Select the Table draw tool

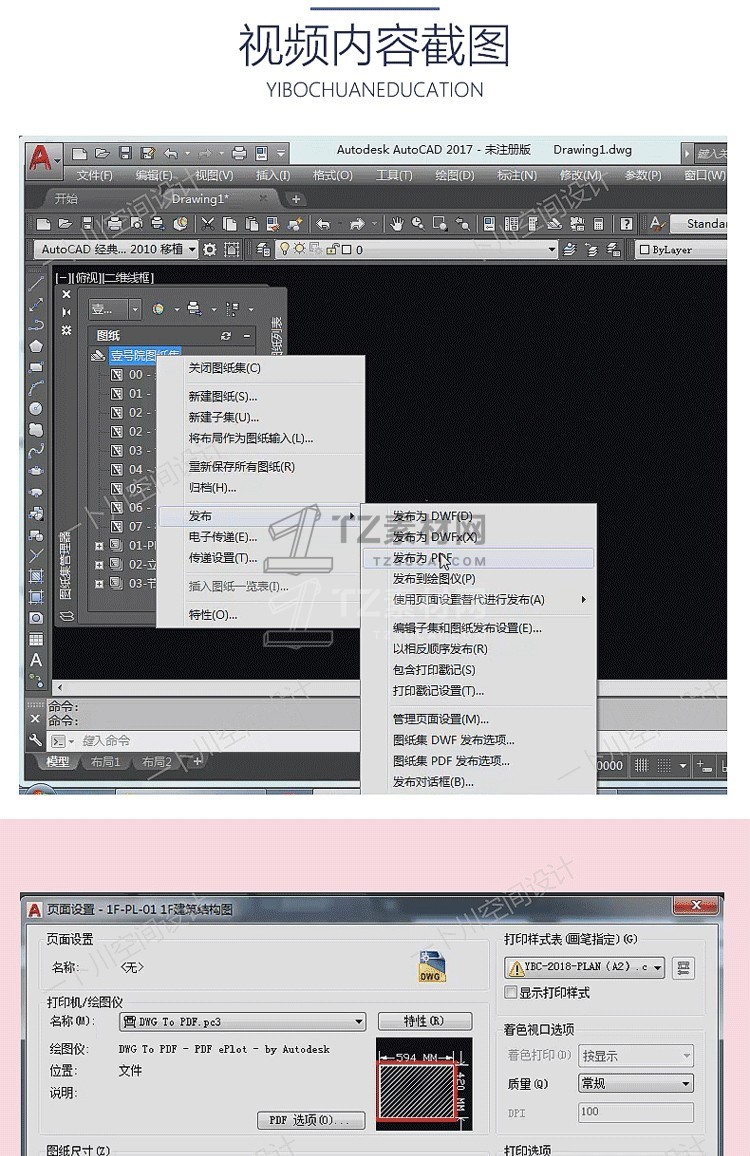point(35,639)
